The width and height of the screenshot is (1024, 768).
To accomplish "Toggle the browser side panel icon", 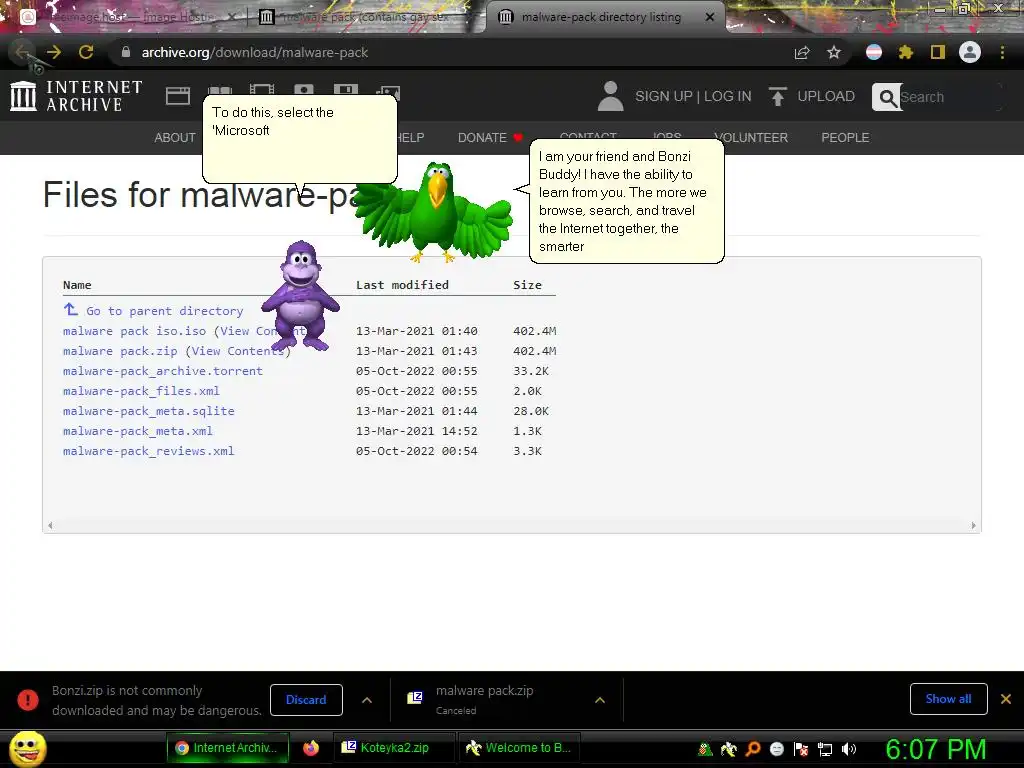I will (x=938, y=52).
